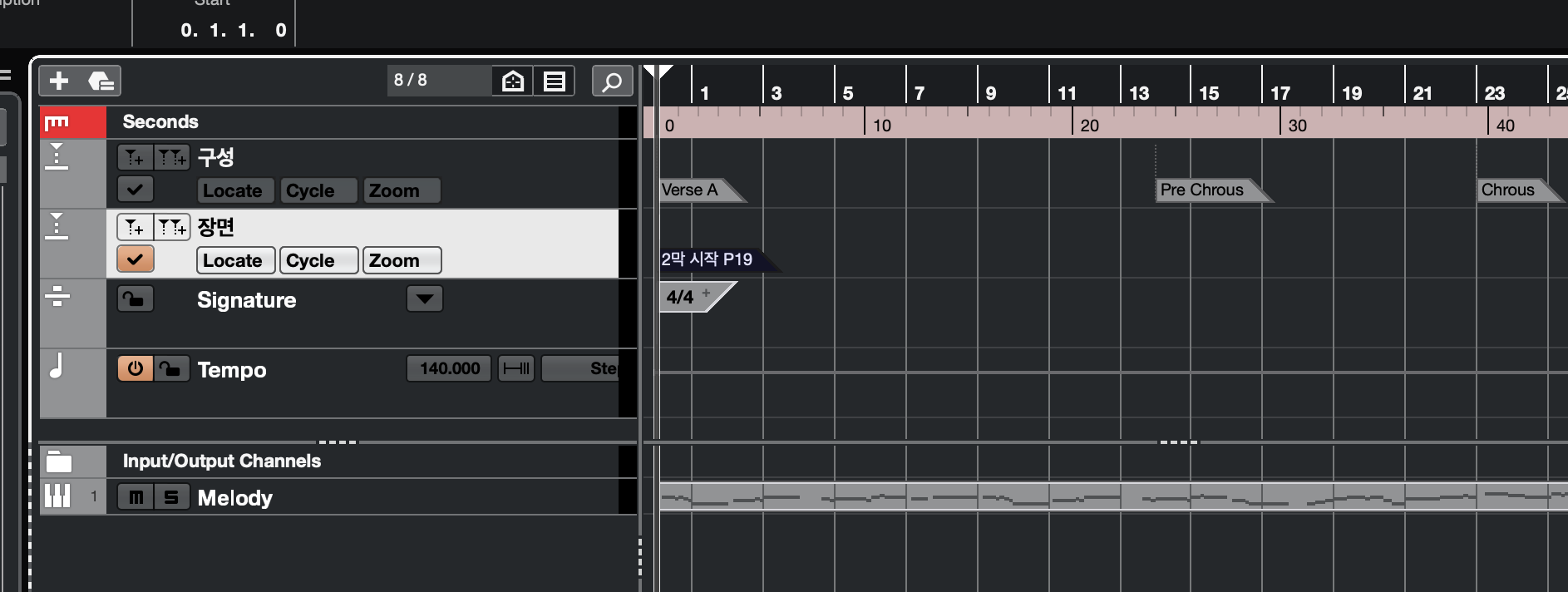Click the Add Track plus button
Image resolution: width=1568 pixels, height=592 pixels.
(x=59, y=81)
